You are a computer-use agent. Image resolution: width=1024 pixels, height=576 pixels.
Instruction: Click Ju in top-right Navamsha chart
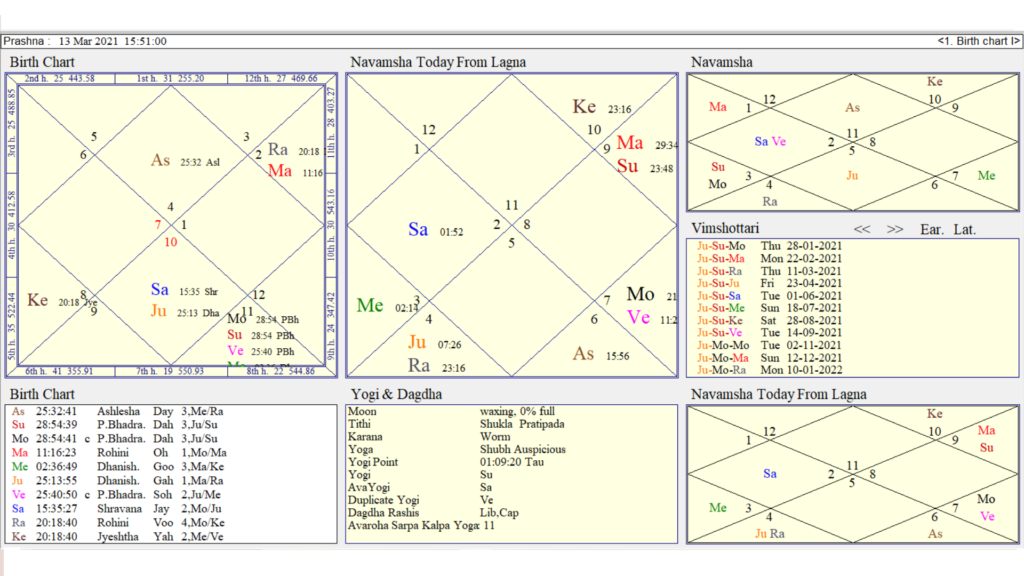(x=852, y=176)
